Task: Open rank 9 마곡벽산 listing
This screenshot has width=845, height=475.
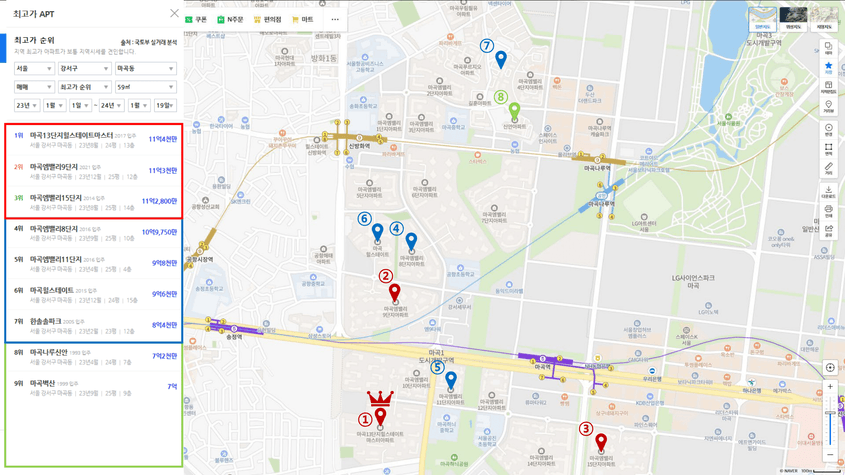Action: pos(94,387)
